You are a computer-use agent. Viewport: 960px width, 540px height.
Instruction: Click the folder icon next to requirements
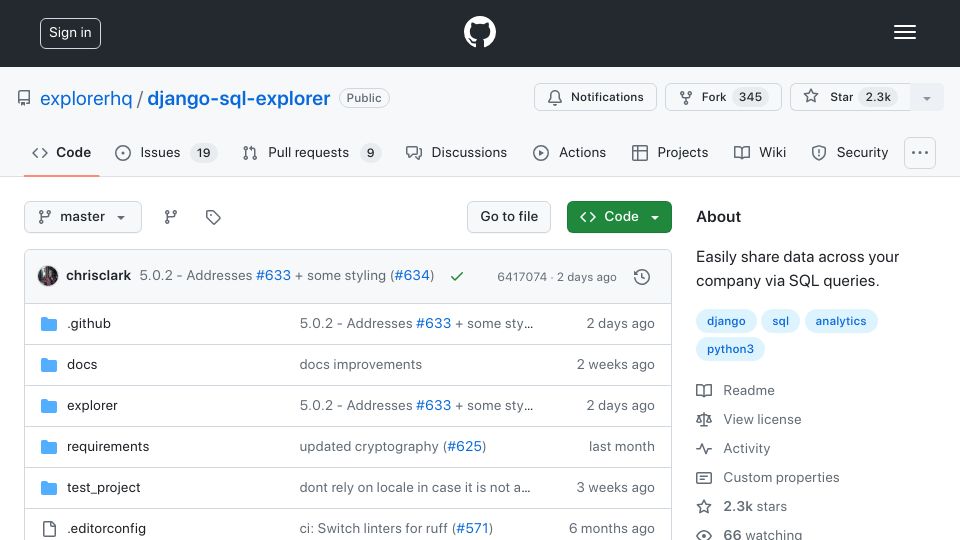coord(49,447)
